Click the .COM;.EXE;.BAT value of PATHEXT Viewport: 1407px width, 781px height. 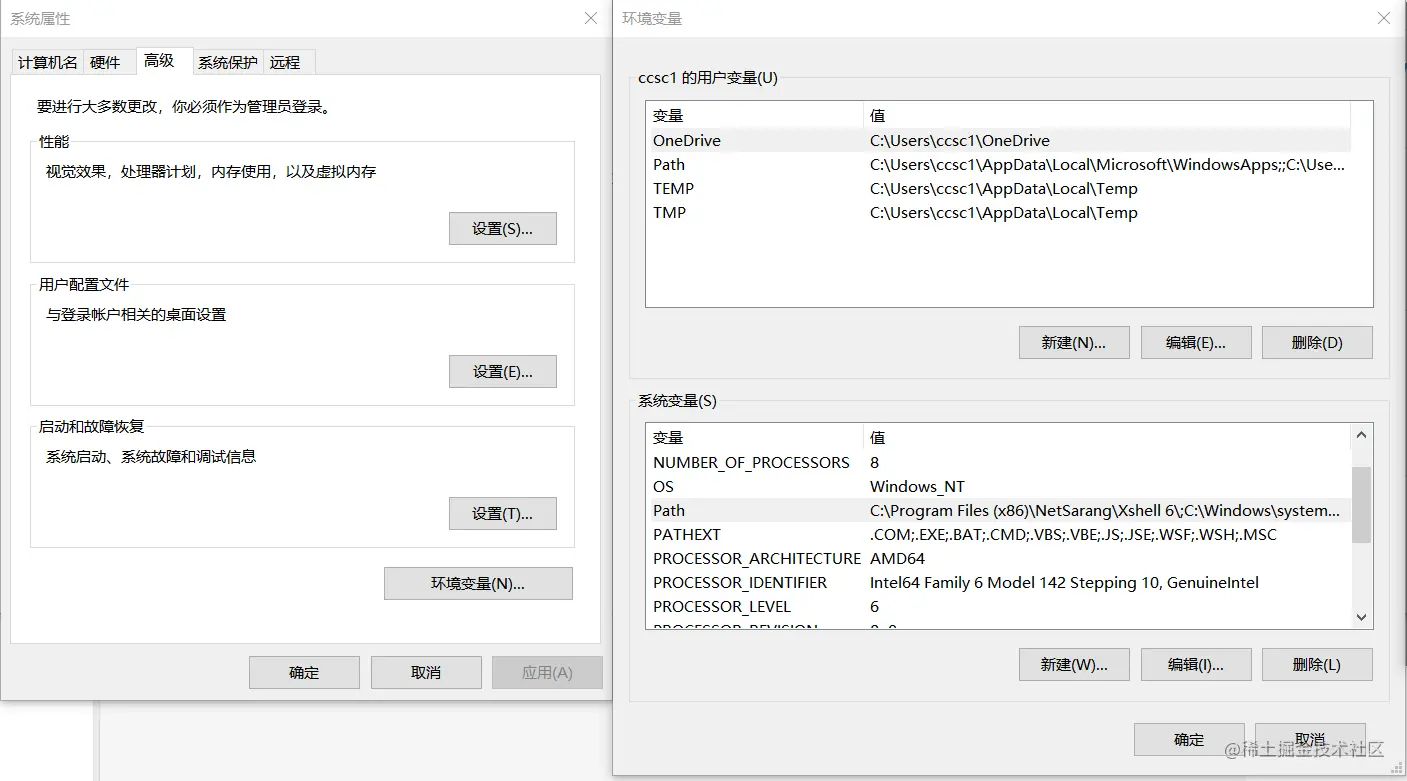click(1073, 534)
